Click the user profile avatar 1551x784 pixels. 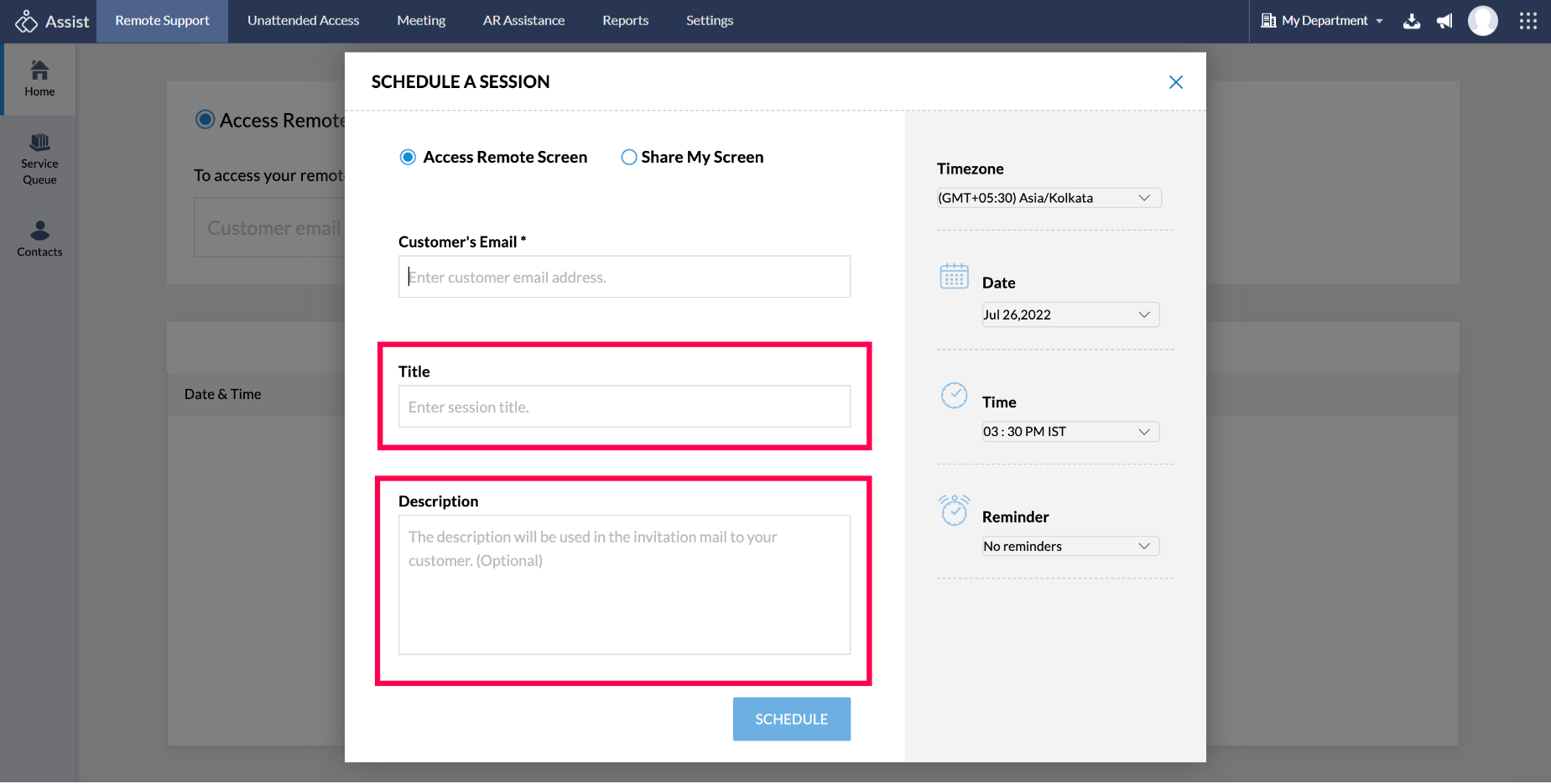tap(1482, 21)
